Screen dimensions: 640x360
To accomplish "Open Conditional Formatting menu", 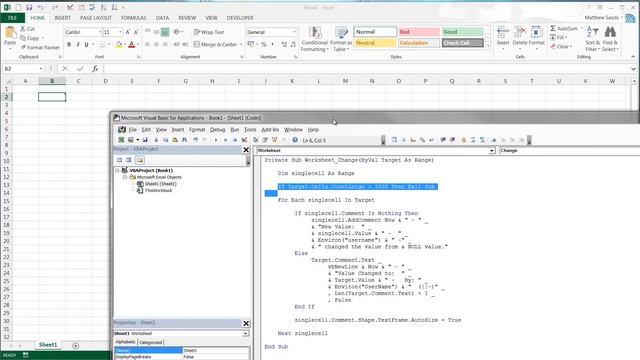I will point(314,39).
